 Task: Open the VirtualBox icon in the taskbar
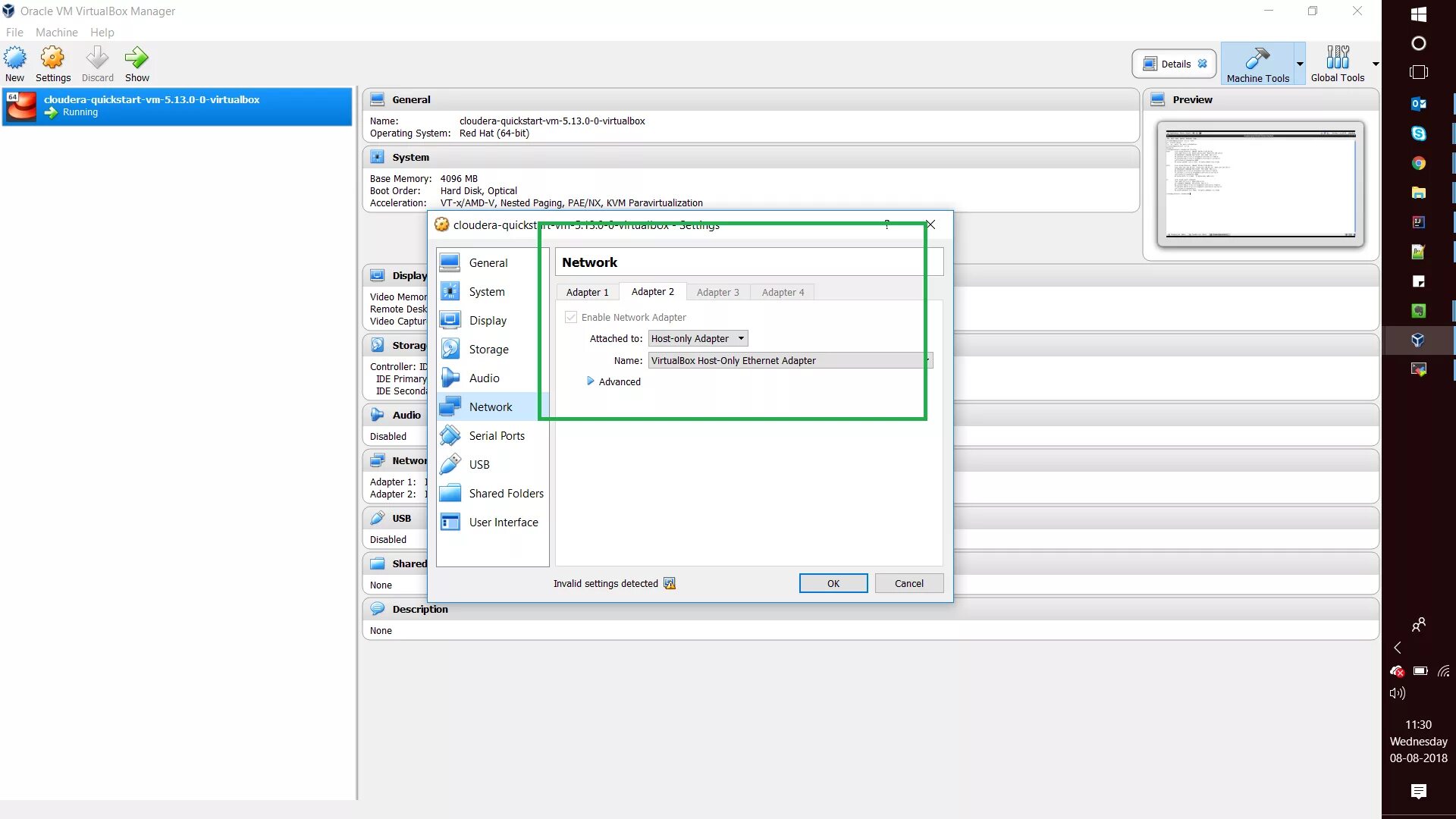1419,340
